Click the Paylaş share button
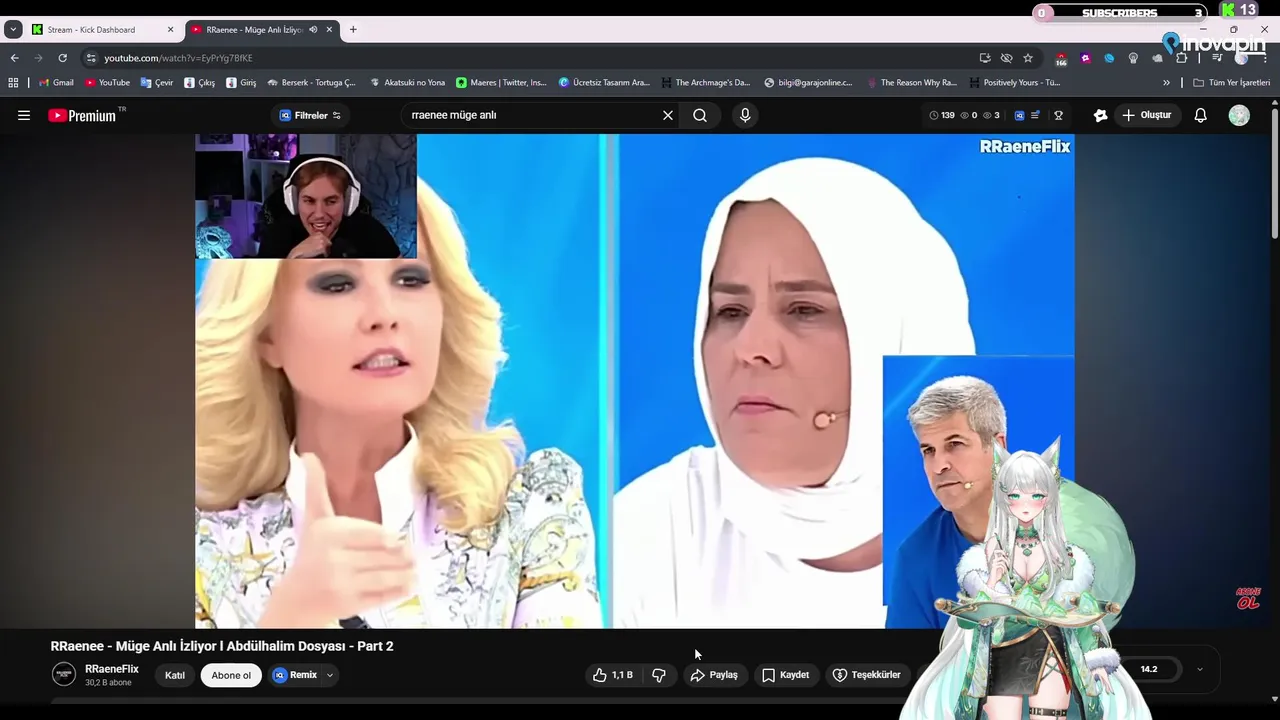1280x720 pixels. pyautogui.click(x=714, y=675)
